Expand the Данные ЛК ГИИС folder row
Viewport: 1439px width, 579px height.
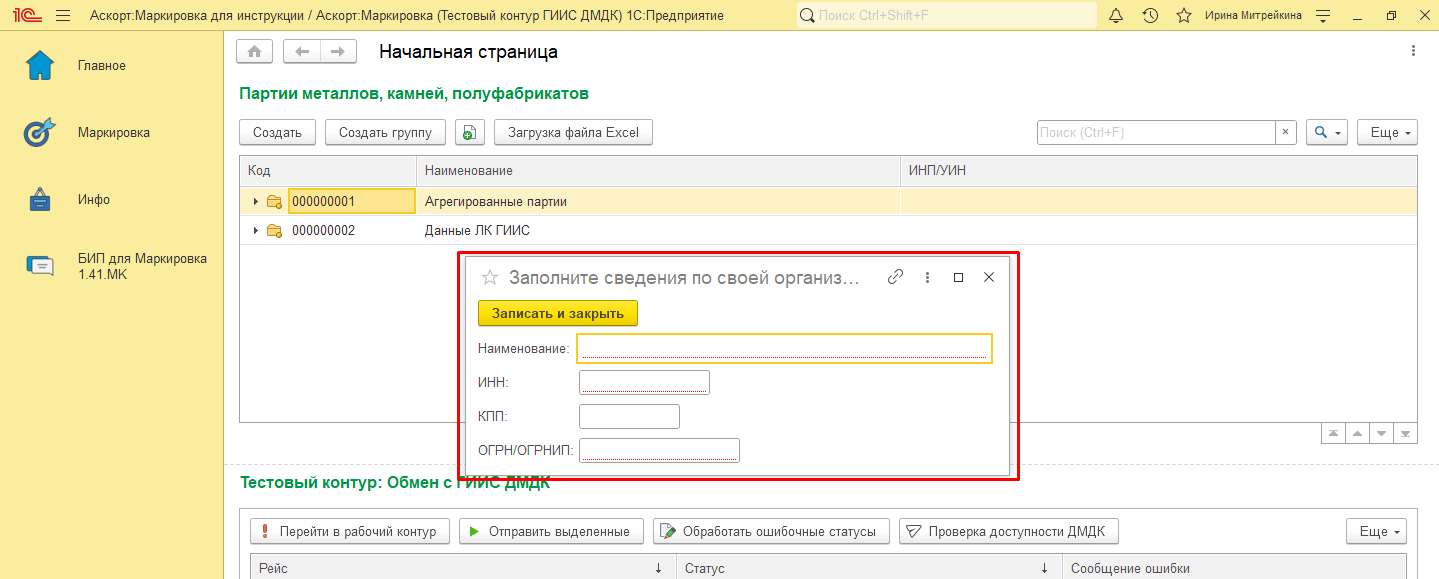(x=255, y=231)
